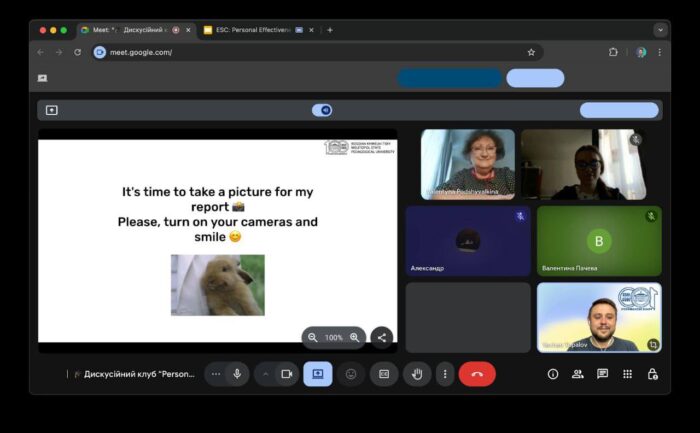Image resolution: width=700 pixels, height=433 pixels.
Task: Zoom in on the presentation
Action: coord(355,338)
